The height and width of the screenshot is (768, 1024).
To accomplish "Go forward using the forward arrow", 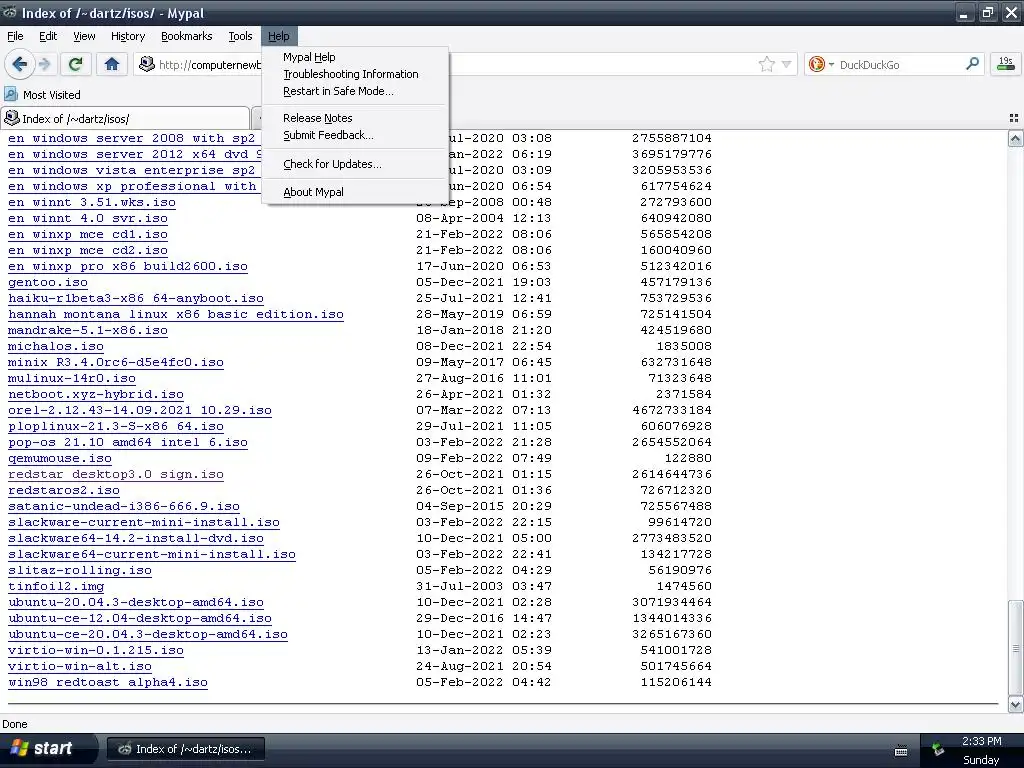I will 44,64.
